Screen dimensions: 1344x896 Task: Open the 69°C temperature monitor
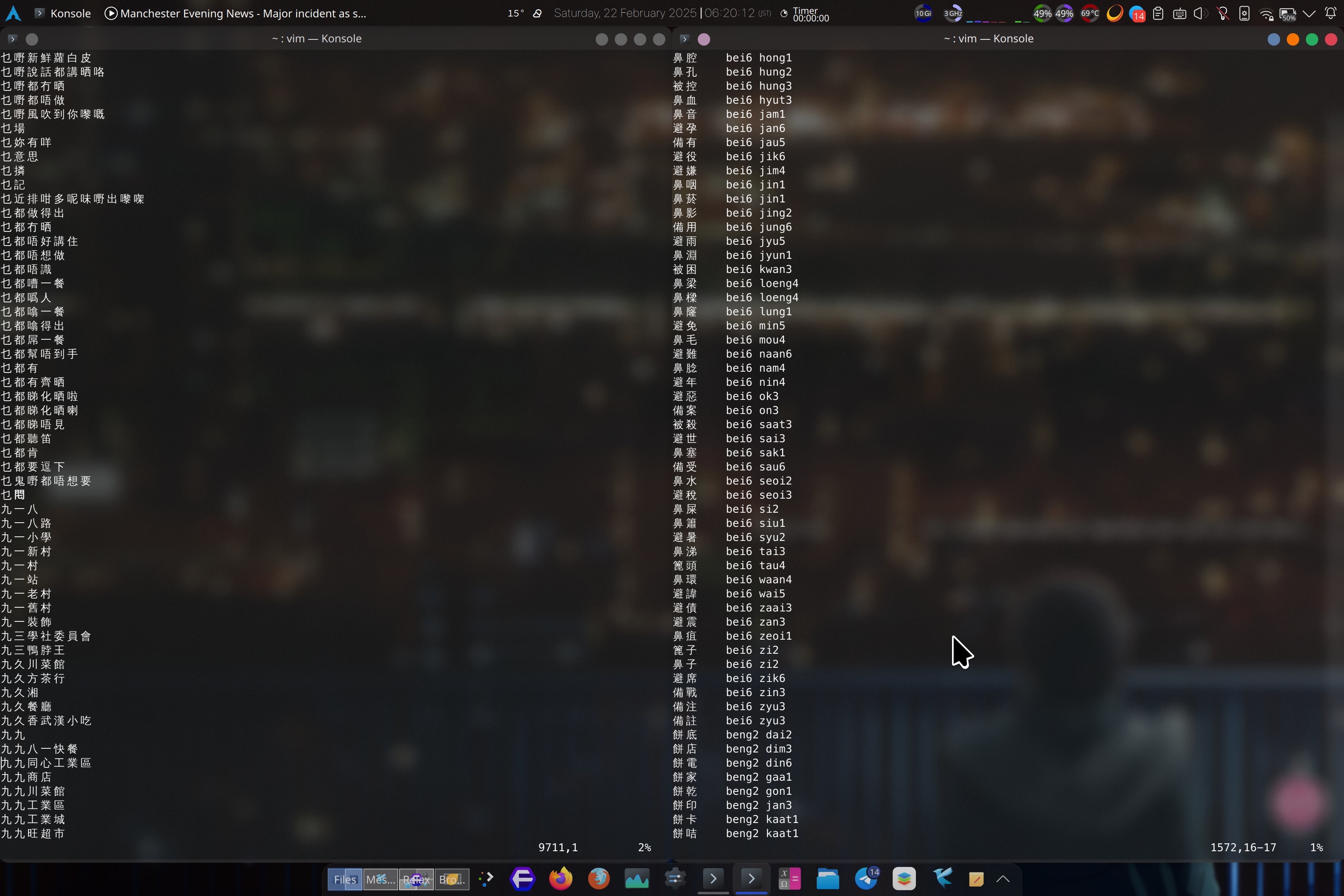(1090, 13)
